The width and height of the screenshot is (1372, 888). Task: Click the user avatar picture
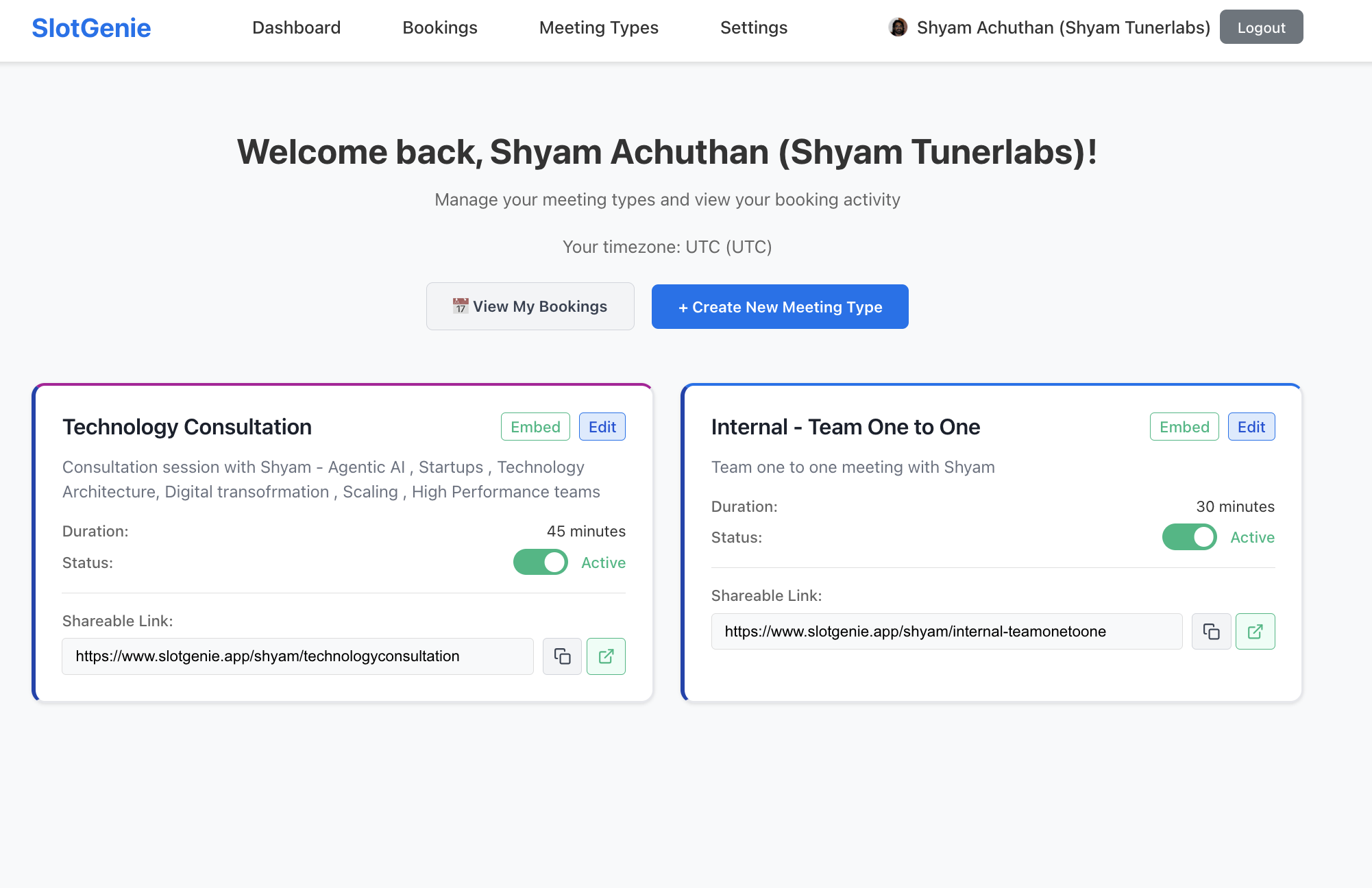pos(898,27)
